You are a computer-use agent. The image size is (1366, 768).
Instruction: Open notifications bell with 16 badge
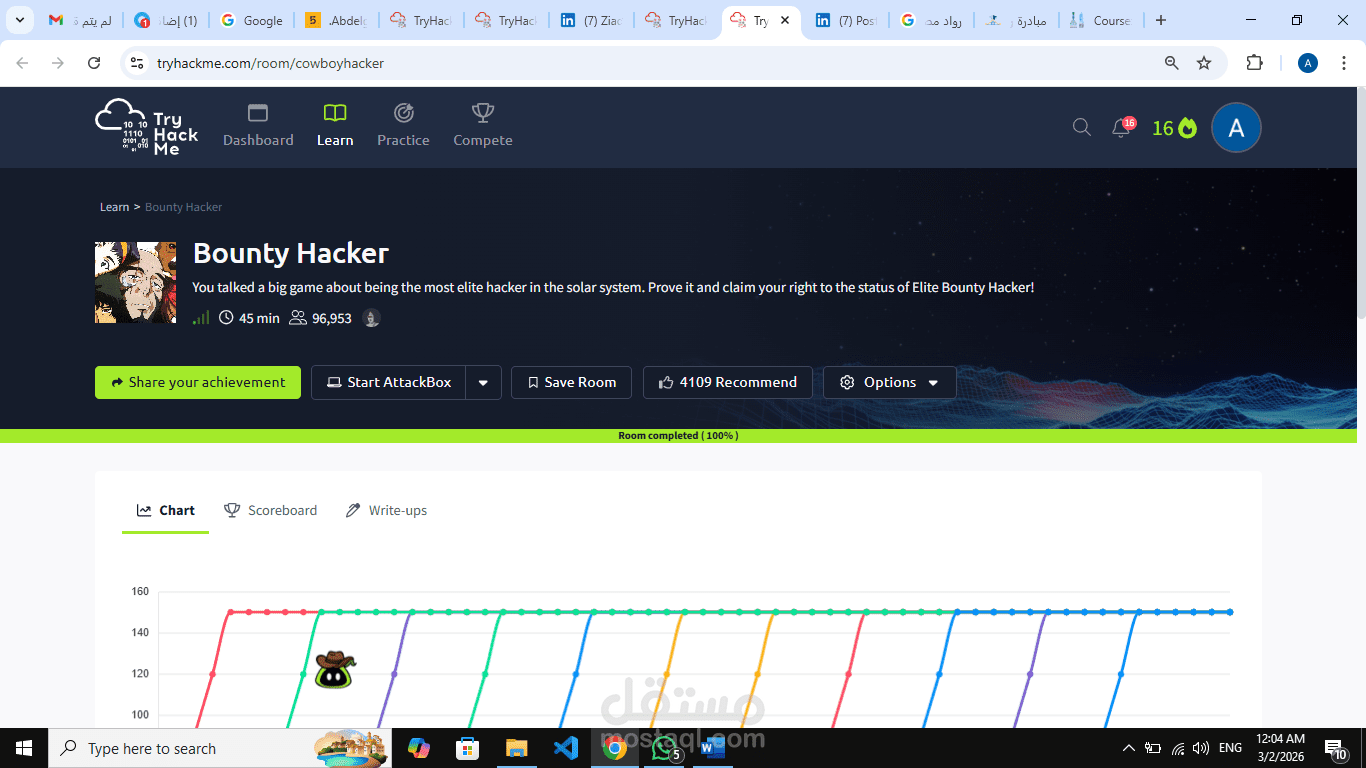pyautogui.click(x=1123, y=127)
